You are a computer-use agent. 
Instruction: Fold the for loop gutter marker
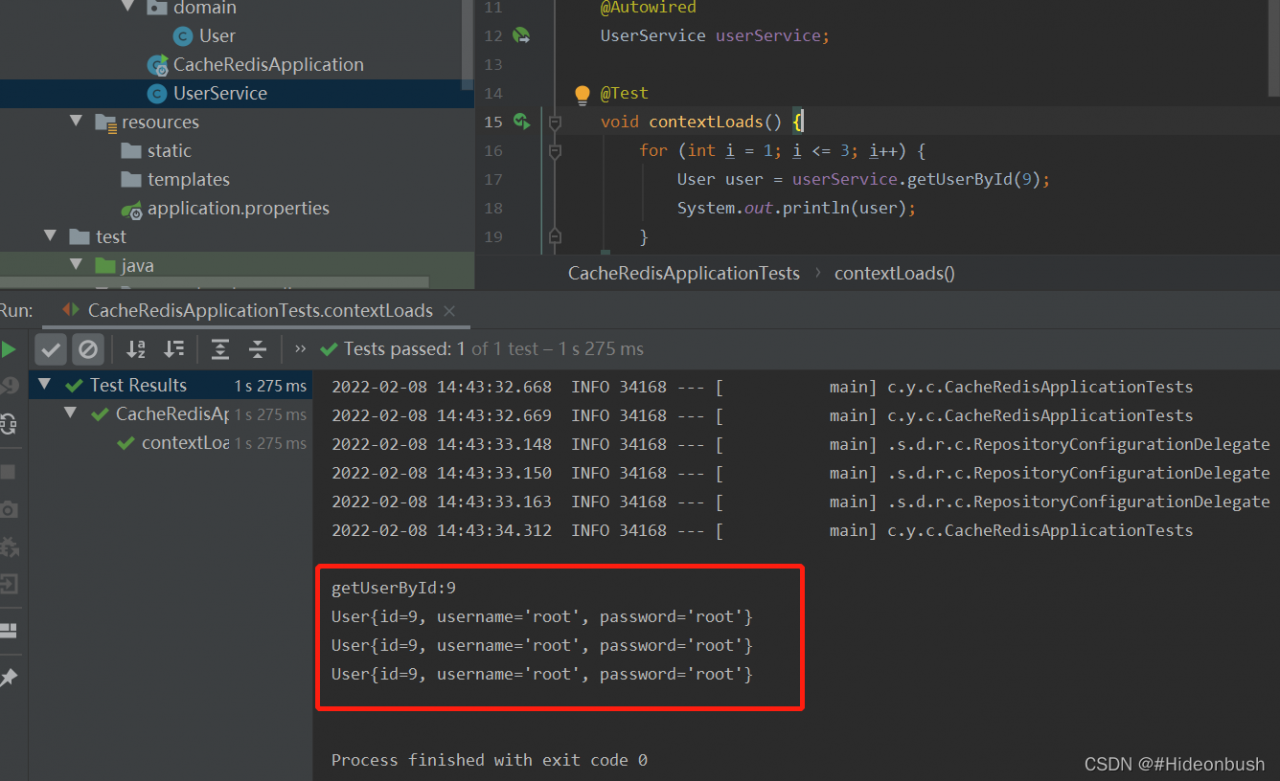pyautogui.click(x=555, y=151)
